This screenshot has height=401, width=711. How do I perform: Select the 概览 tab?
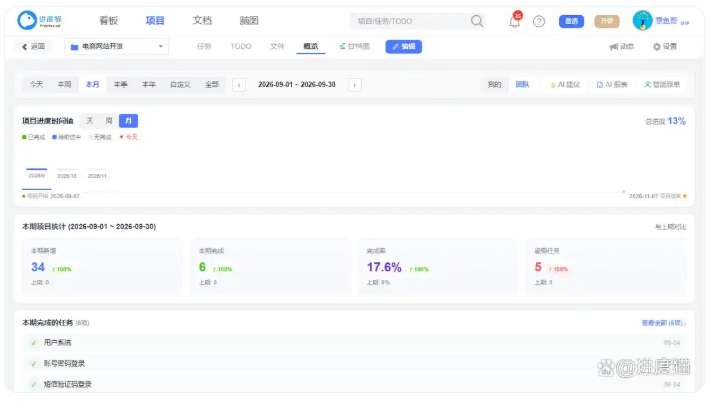pyautogui.click(x=311, y=46)
